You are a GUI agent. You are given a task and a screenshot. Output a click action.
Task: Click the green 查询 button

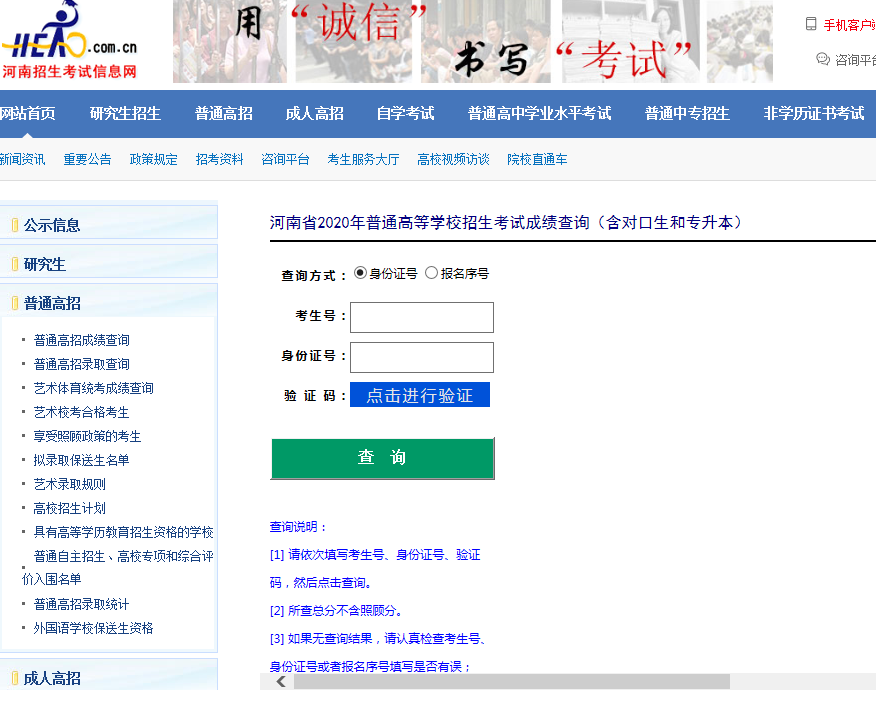pyautogui.click(x=382, y=458)
